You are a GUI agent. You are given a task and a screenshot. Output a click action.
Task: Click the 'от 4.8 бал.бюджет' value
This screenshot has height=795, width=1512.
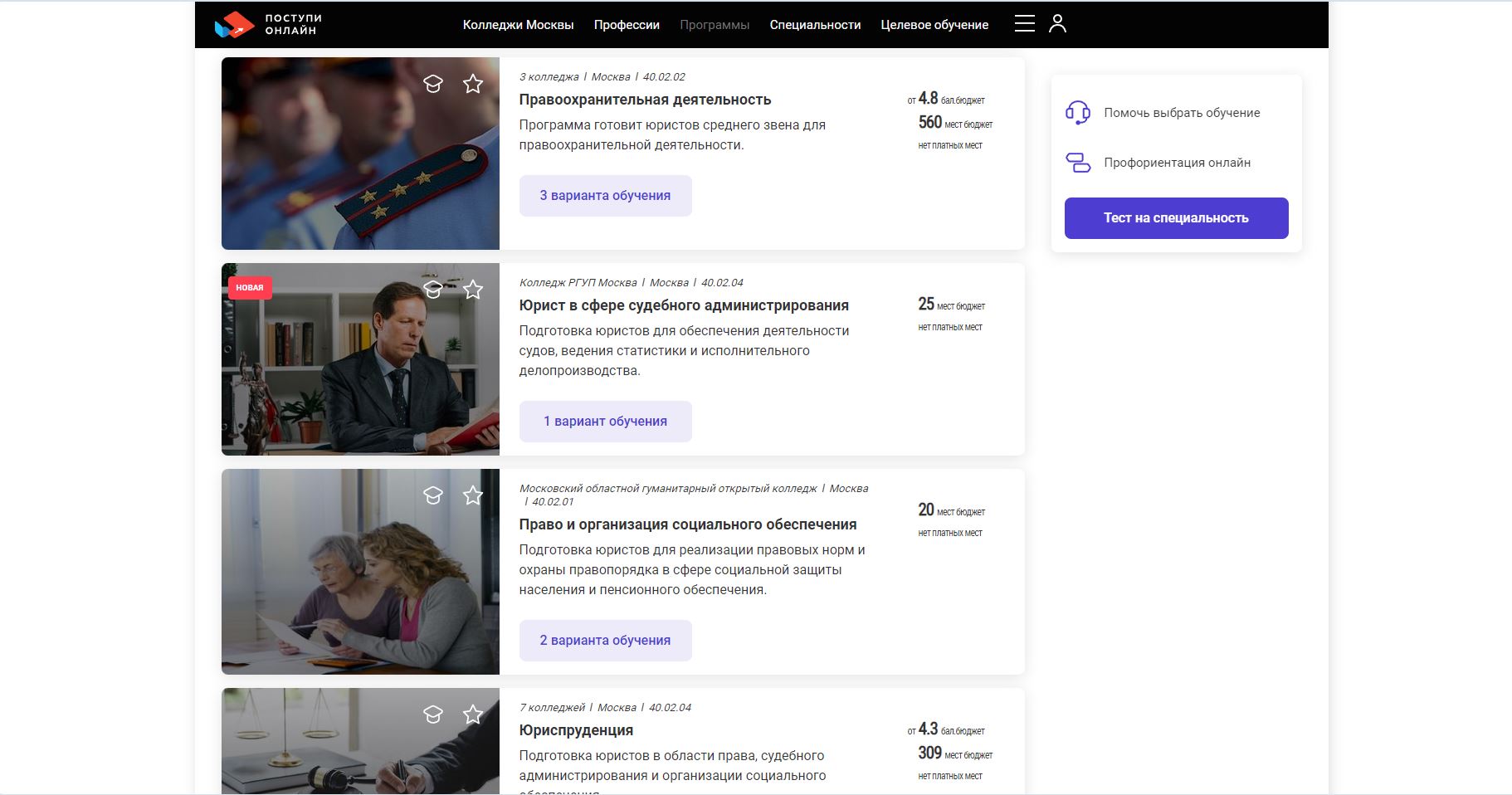coord(946,99)
